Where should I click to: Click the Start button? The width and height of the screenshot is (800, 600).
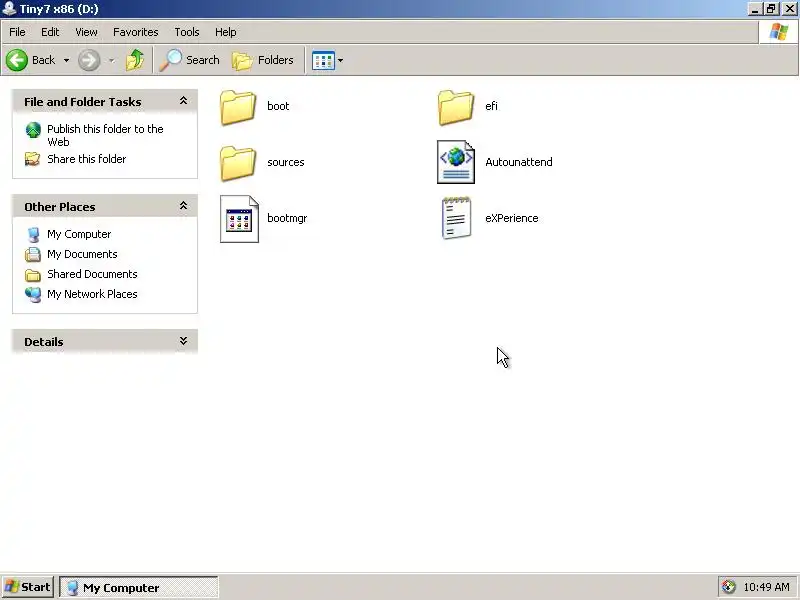tap(28, 587)
